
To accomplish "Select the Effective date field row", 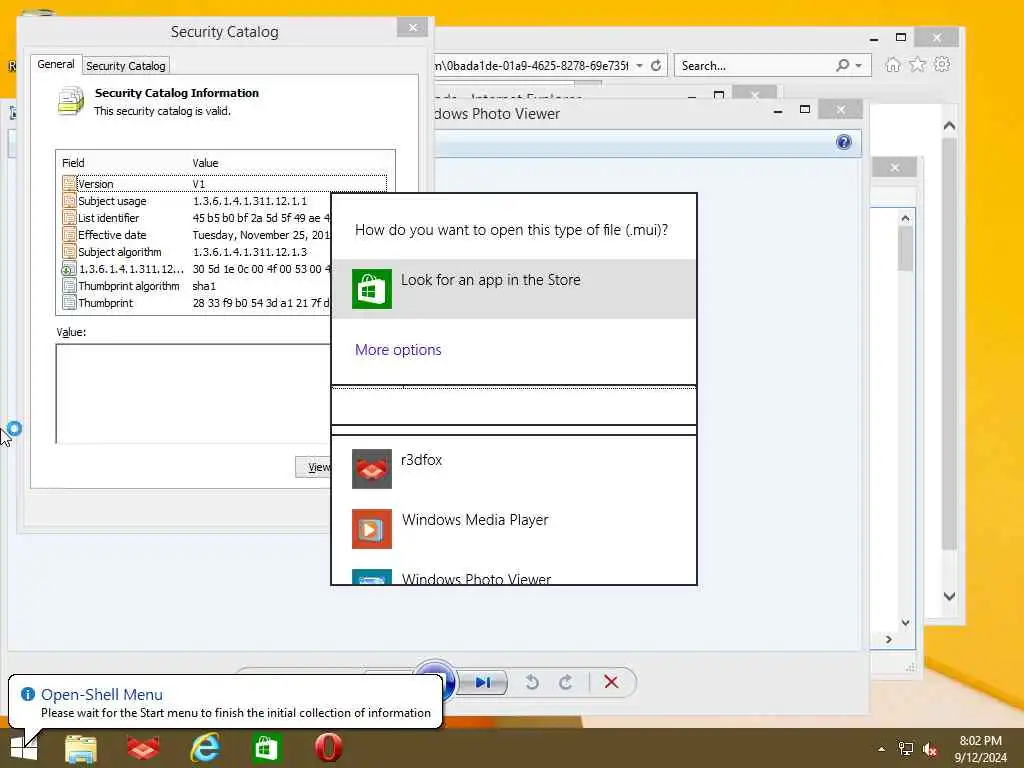I will (x=196, y=235).
